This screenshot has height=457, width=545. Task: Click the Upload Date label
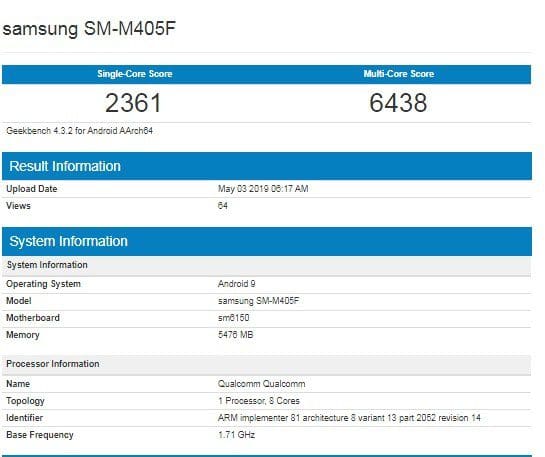click(x=32, y=189)
